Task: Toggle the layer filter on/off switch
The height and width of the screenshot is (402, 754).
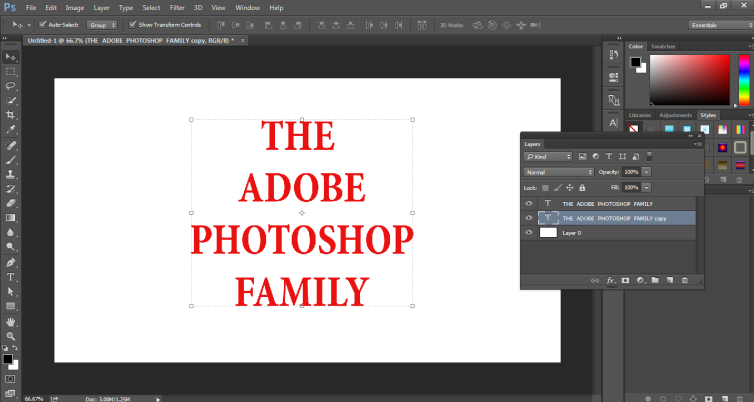Action: coord(649,156)
